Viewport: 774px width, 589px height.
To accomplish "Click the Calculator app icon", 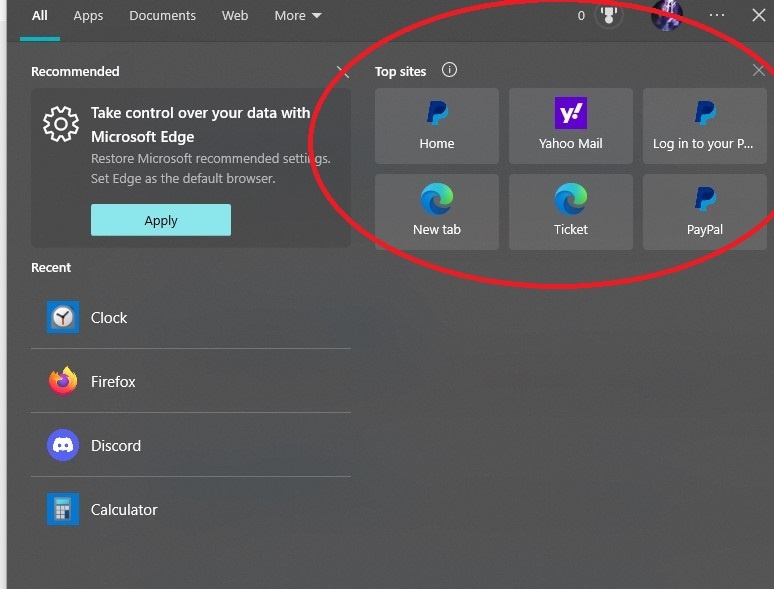I will point(63,509).
